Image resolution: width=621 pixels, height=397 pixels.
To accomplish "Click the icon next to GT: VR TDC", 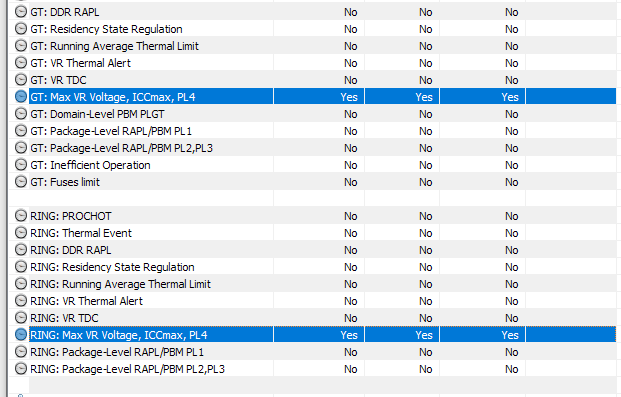I will 21,80.
